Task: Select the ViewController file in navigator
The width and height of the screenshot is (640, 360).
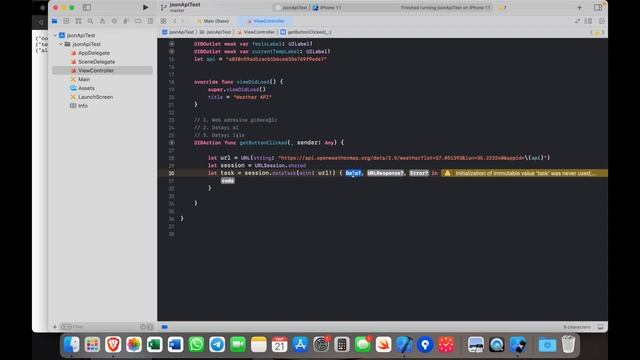Action: point(102,71)
